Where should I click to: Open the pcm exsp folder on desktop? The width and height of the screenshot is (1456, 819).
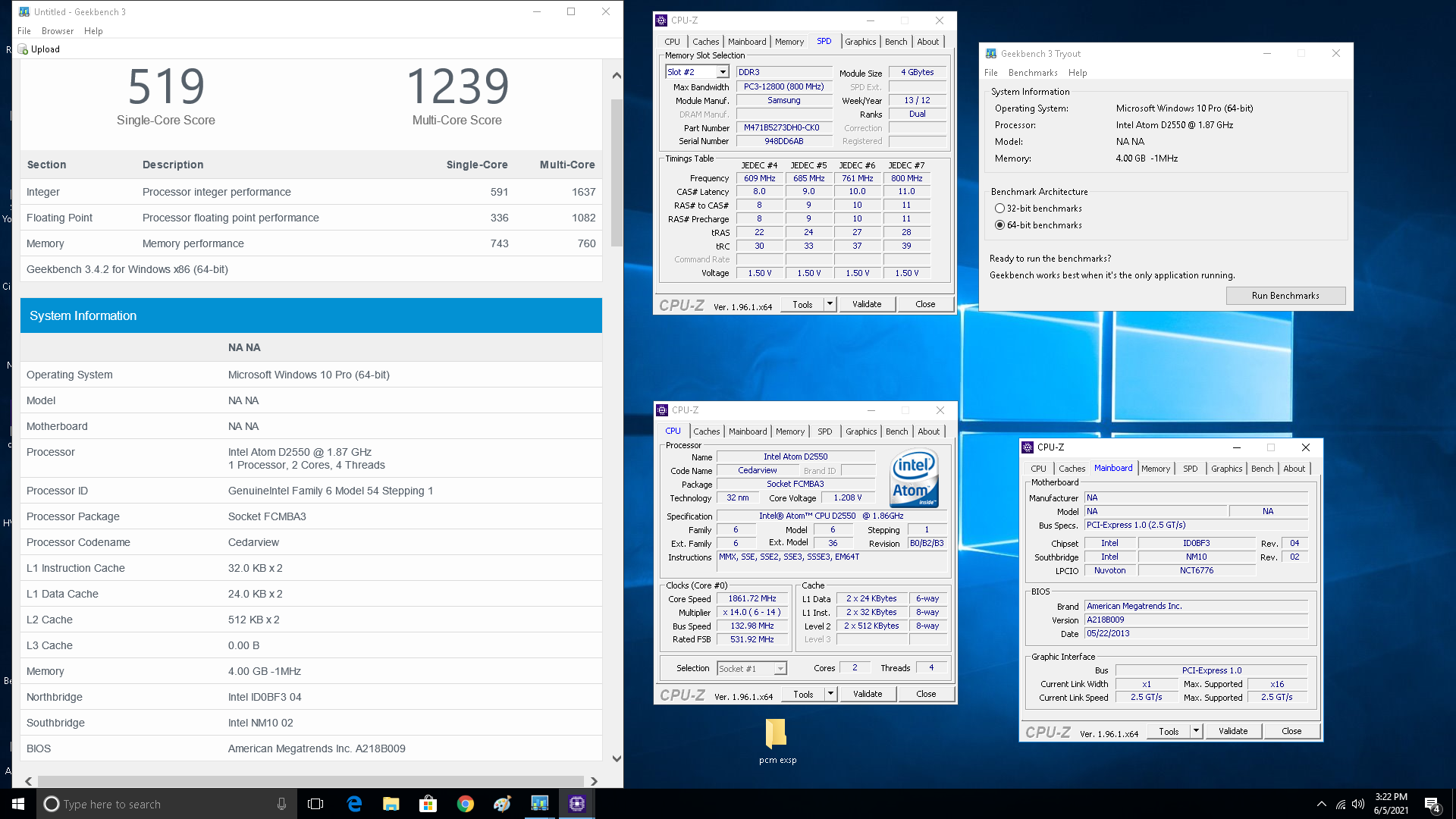(x=777, y=742)
